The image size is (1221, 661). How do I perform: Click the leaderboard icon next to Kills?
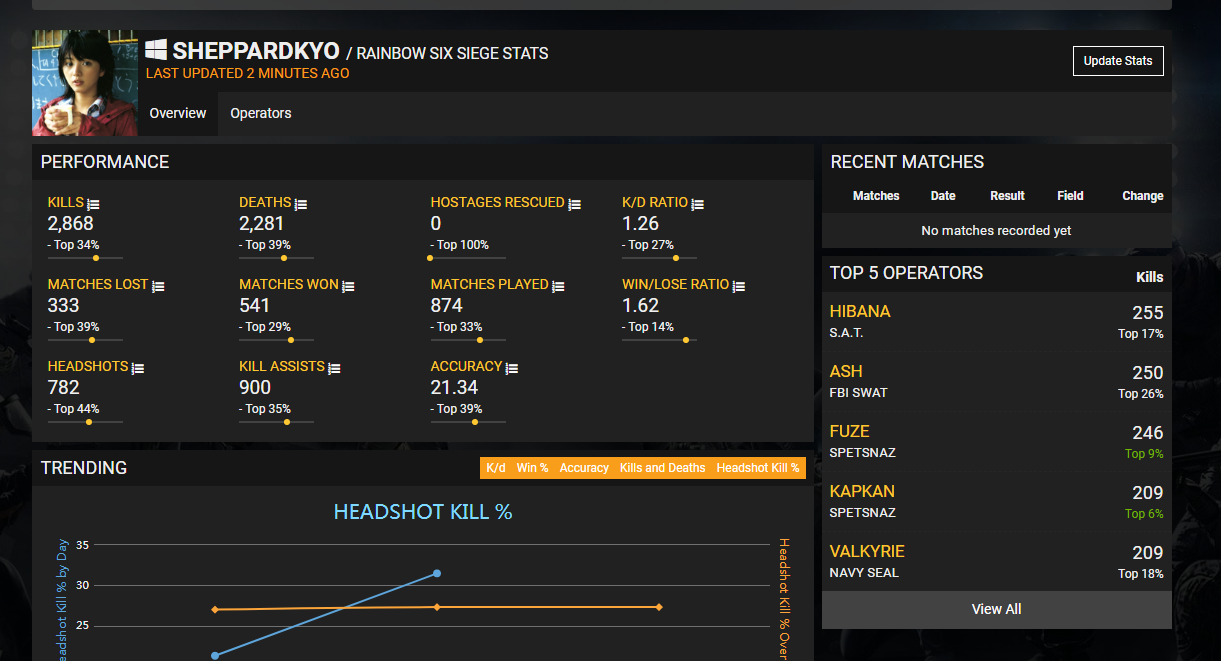(x=94, y=204)
